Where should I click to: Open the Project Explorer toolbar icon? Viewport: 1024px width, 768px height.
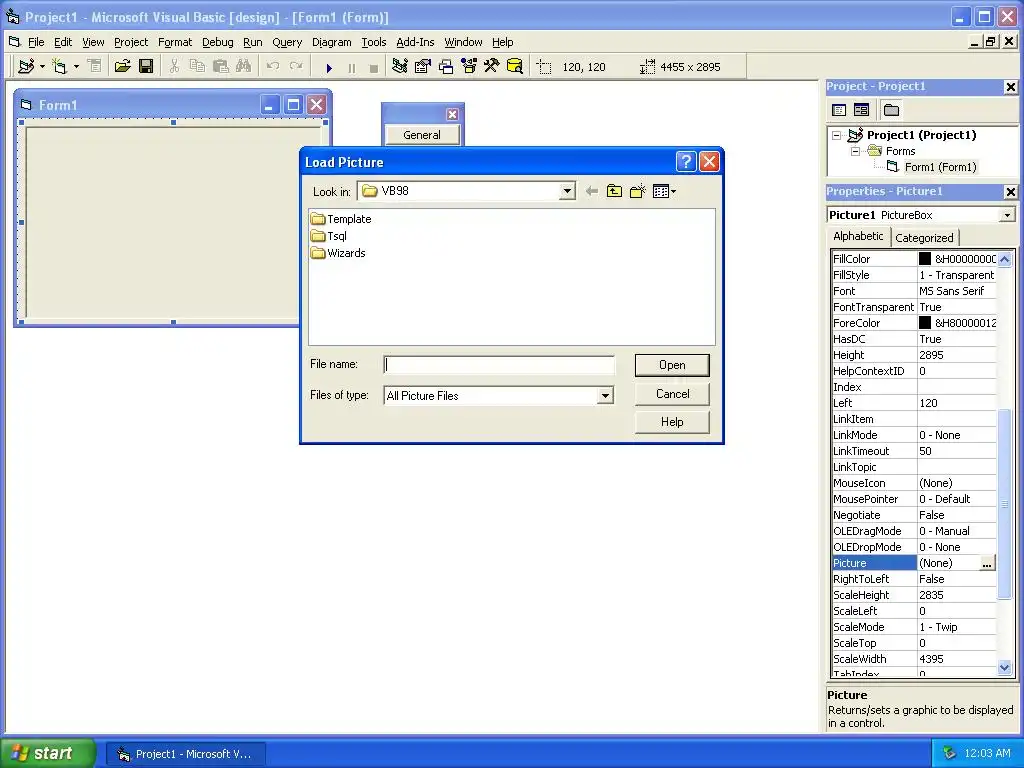[x=400, y=66]
